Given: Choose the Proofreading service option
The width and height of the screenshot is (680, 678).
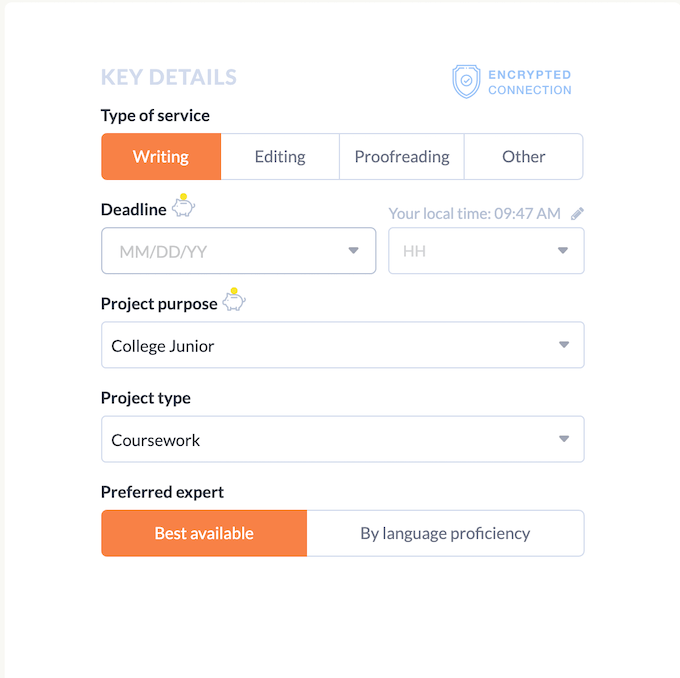Looking at the screenshot, I should tap(402, 157).
